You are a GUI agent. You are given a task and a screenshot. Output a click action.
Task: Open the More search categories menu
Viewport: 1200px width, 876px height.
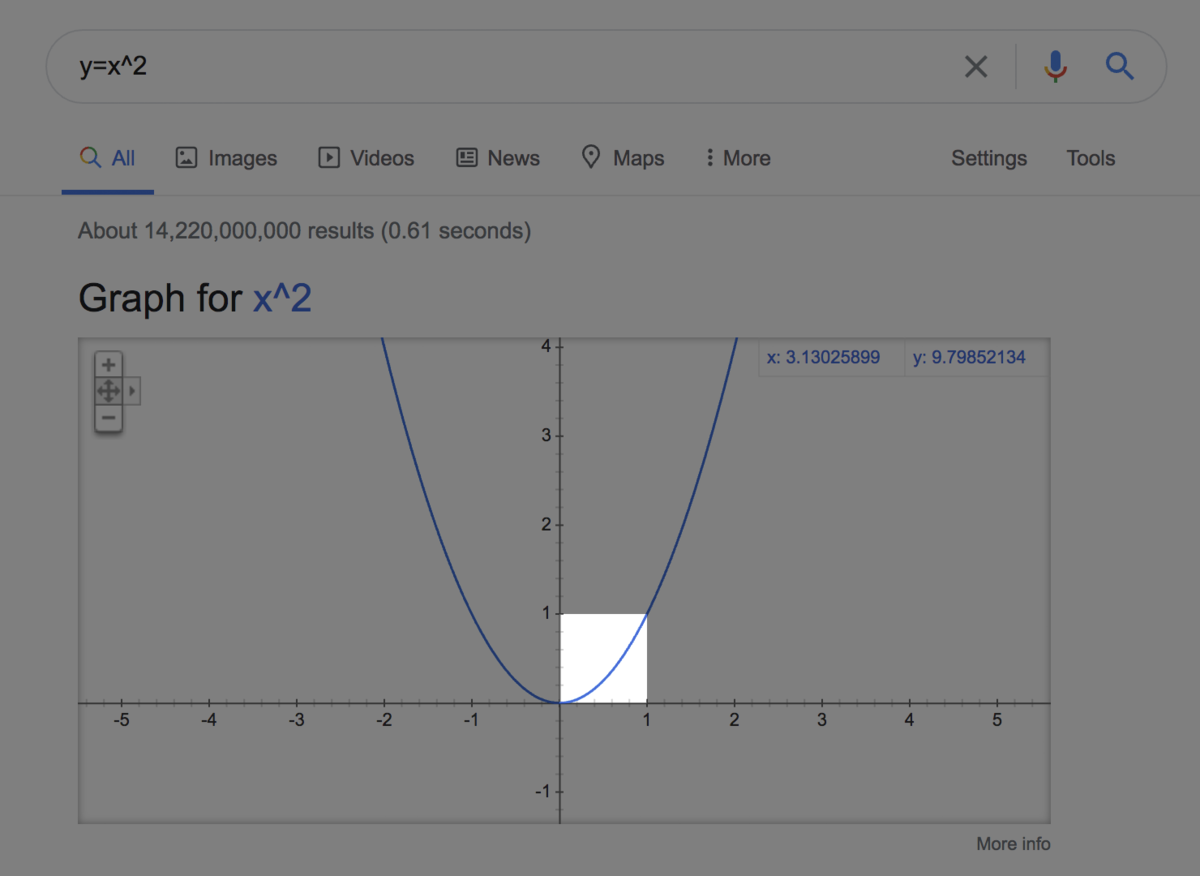point(738,158)
